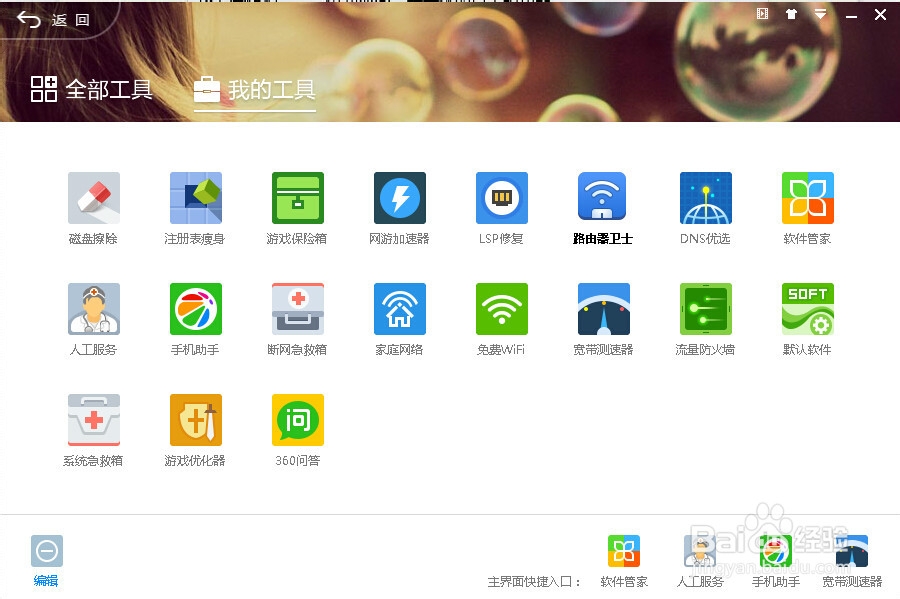Launch the 免费WiFi green icon

coord(502,309)
